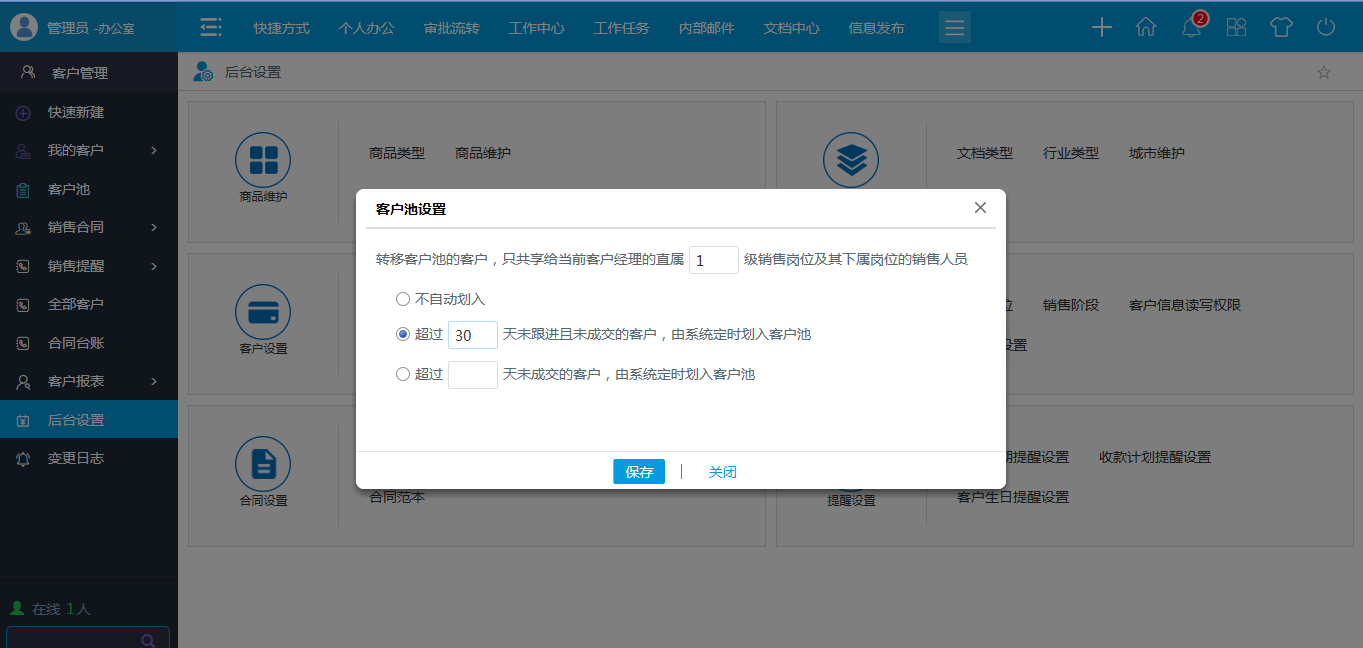Choose the 超过天未成交的客户 radio option
The width and height of the screenshot is (1363, 648).
[403, 374]
